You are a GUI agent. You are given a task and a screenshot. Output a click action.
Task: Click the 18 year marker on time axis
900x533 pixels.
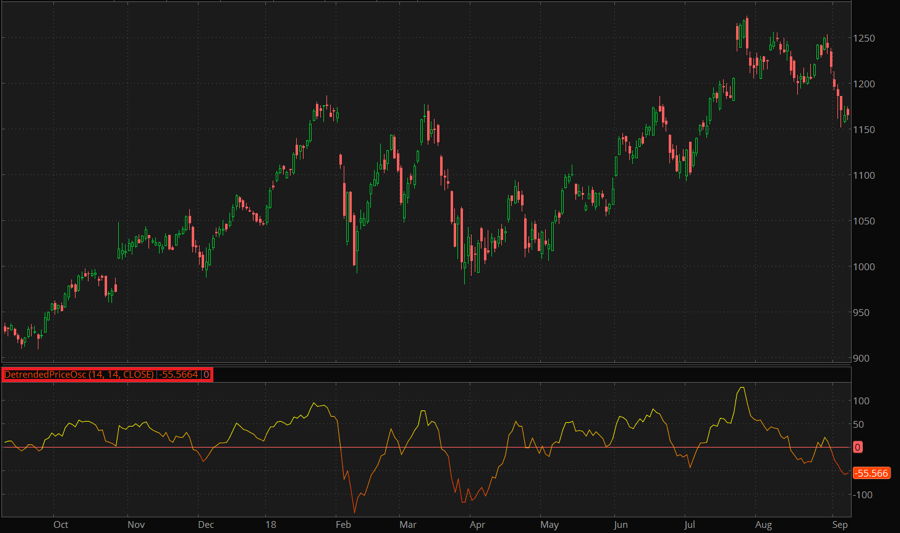[271, 523]
